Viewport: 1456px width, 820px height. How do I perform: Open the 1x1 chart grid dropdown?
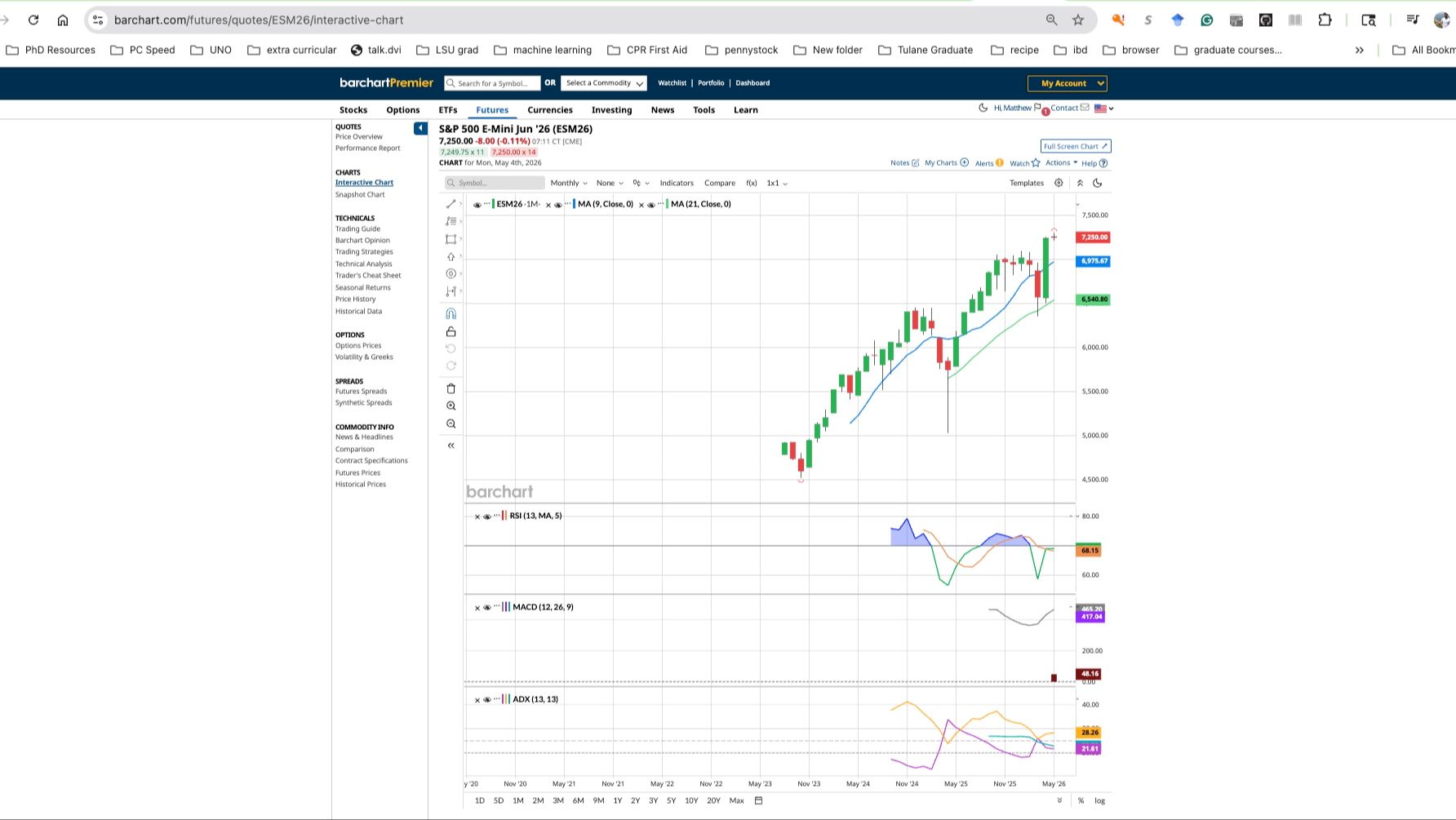tap(777, 183)
